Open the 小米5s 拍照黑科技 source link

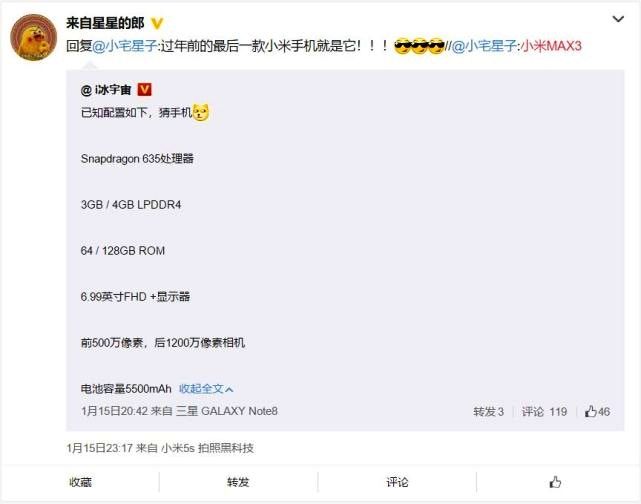(x=207, y=448)
